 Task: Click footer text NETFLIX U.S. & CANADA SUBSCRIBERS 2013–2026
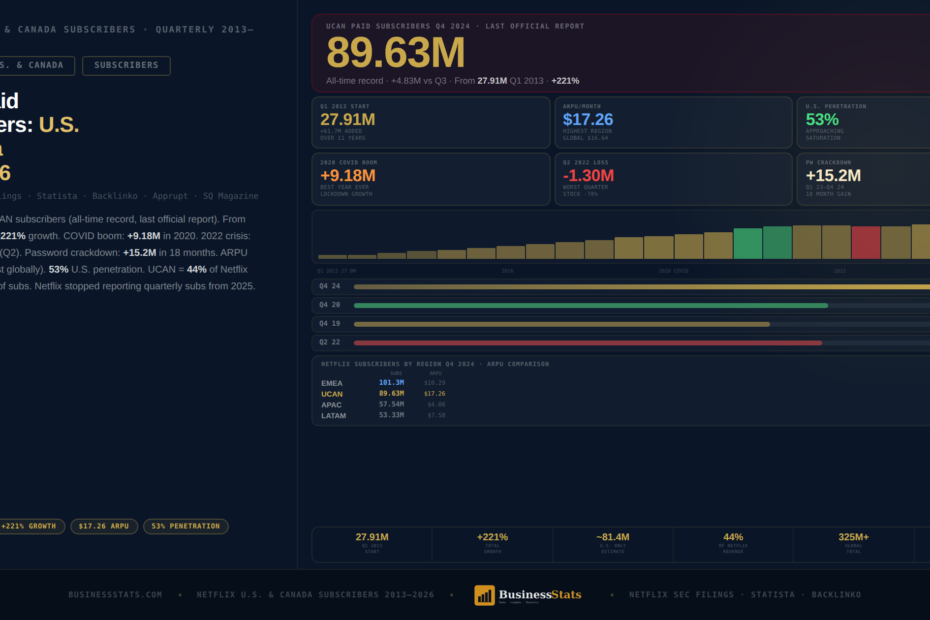pyautogui.click(x=315, y=594)
